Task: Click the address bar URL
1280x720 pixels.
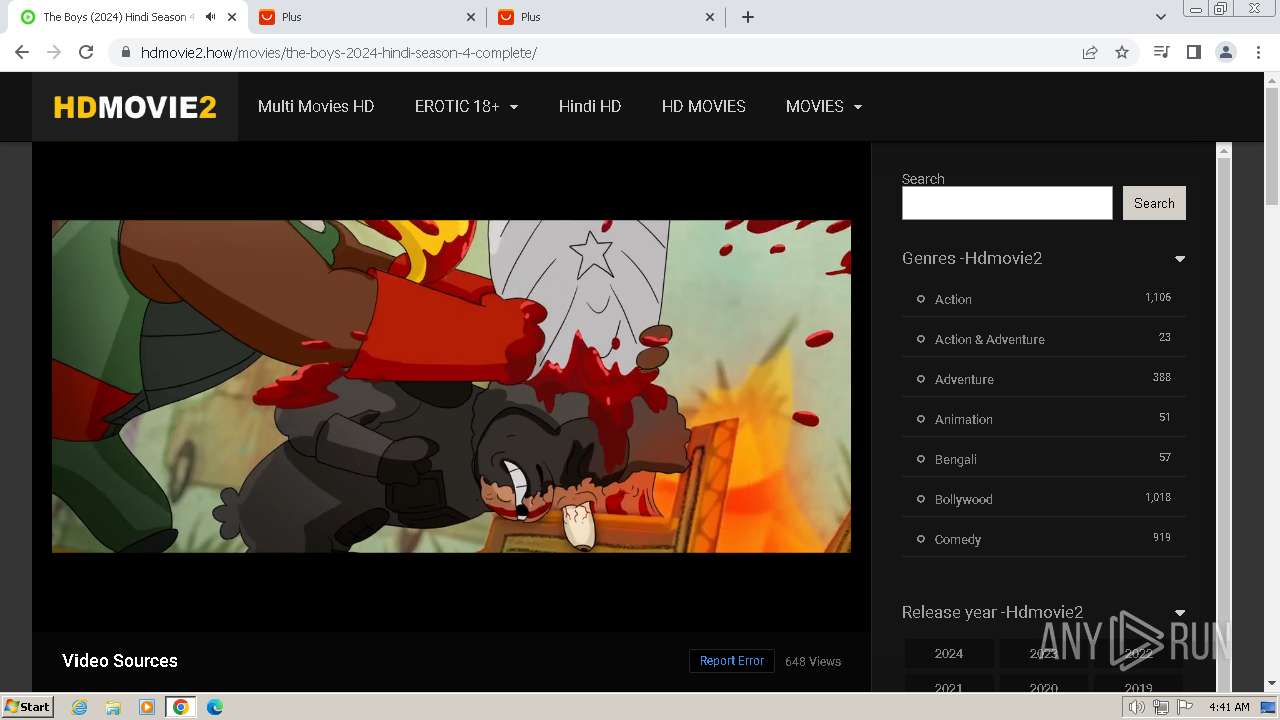Action: (x=339, y=52)
